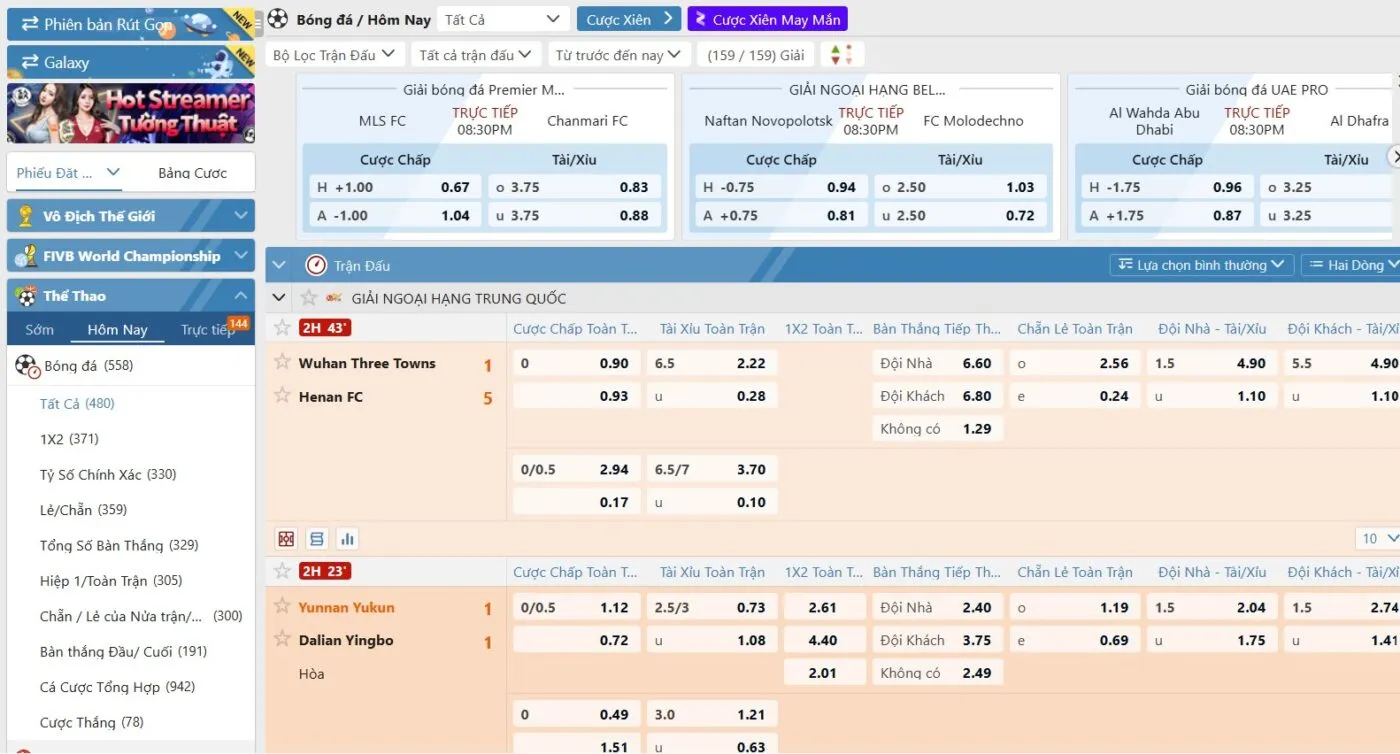The height and width of the screenshot is (754, 1400).
Task: Toggle favorite star for Henan FC
Action: 282,396
